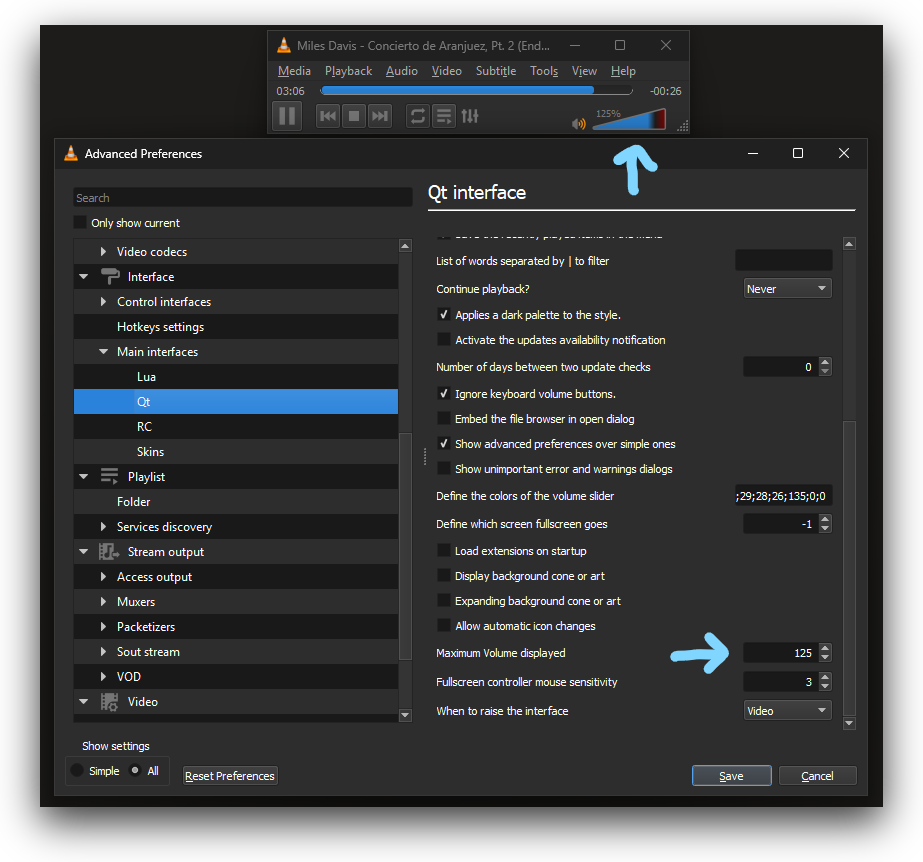The height and width of the screenshot is (862, 923).
Task: Pause playback in the VLC player window
Action: coord(287,115)
